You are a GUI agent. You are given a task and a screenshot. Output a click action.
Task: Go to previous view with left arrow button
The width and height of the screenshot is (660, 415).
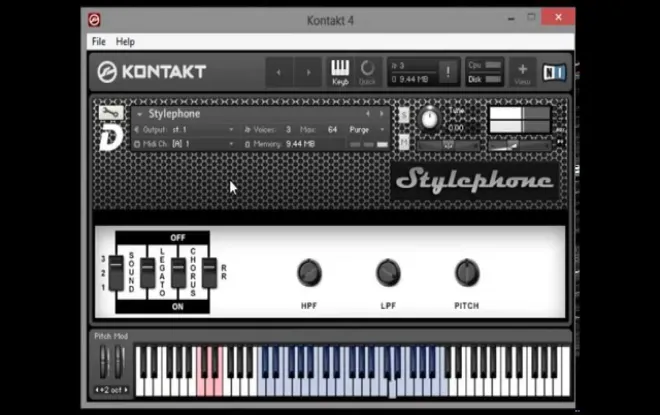coord(279,72)
